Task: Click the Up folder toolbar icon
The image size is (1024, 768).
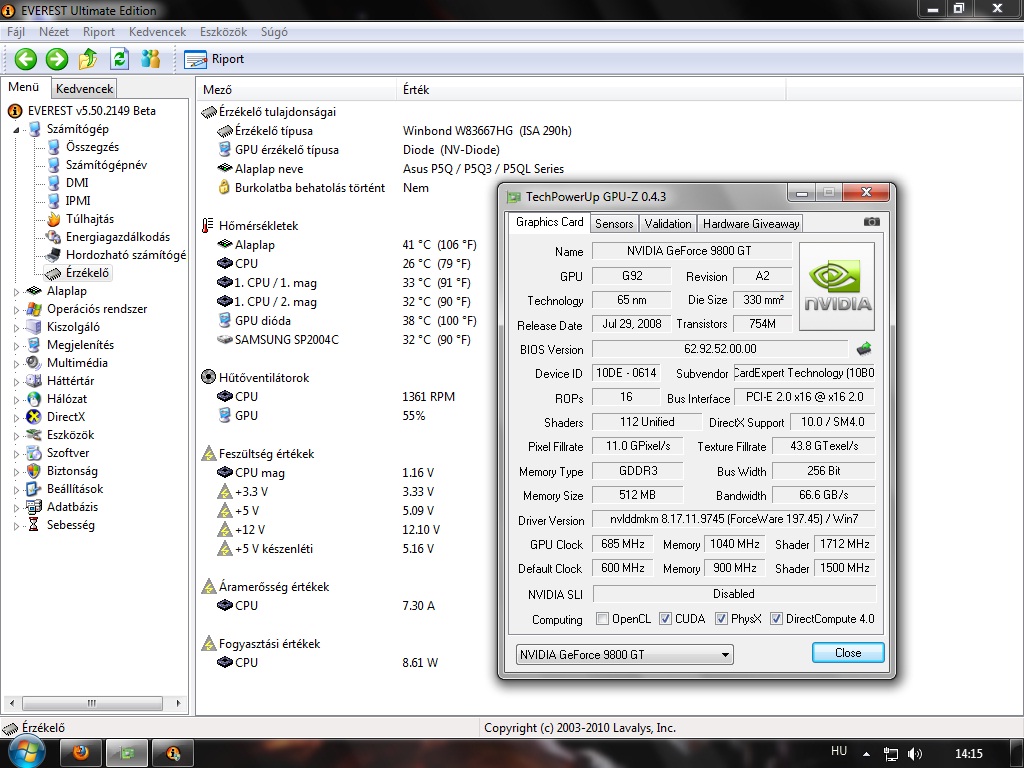Action: click(88, 59)
